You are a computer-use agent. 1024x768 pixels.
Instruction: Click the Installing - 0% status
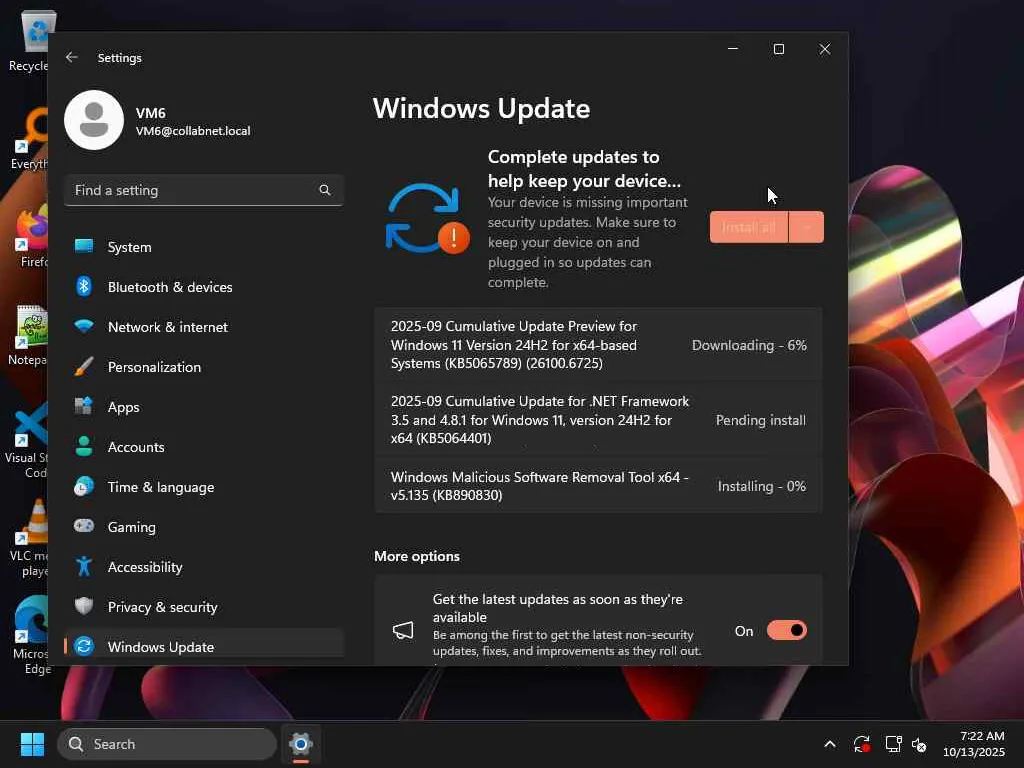tap(761, 486)
